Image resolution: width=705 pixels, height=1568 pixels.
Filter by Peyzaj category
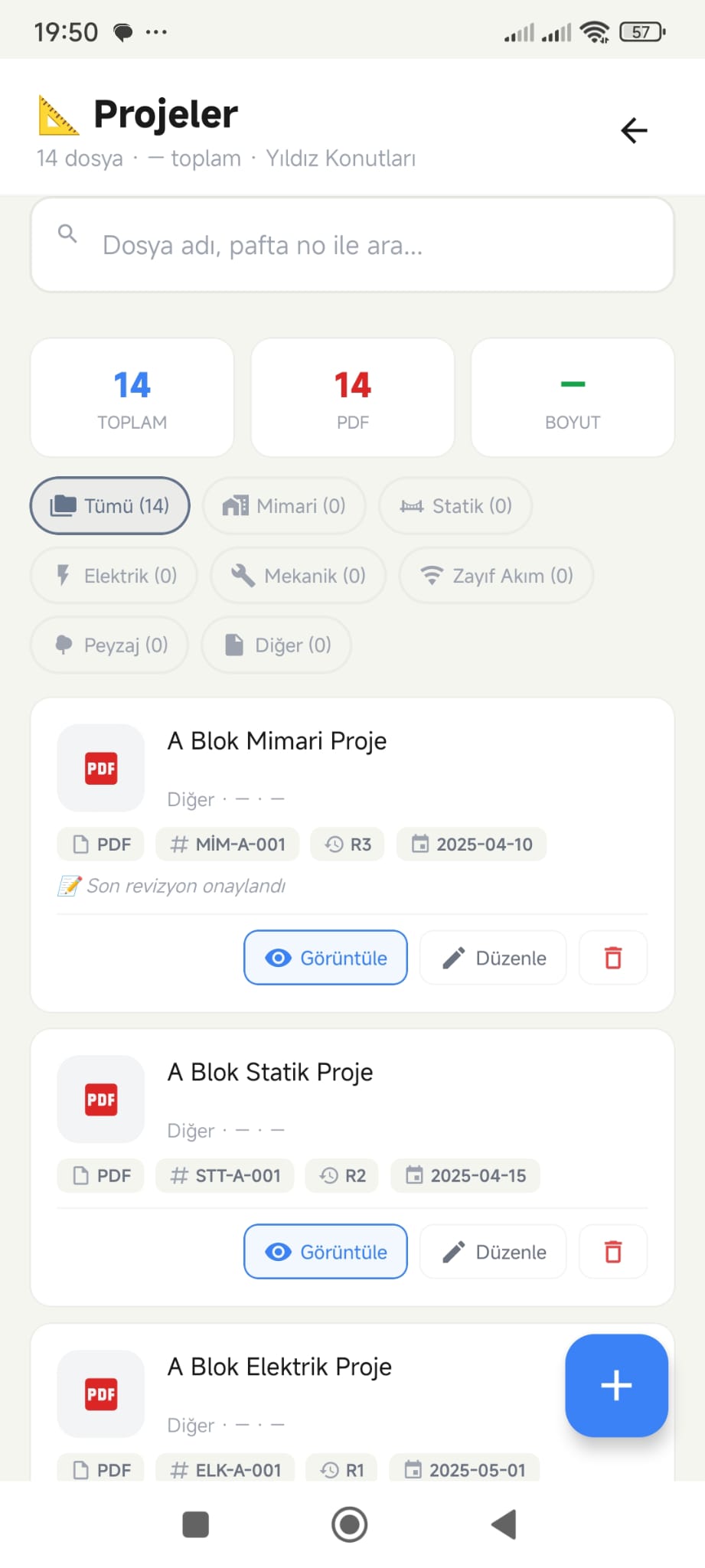click(x=109, y=645)
